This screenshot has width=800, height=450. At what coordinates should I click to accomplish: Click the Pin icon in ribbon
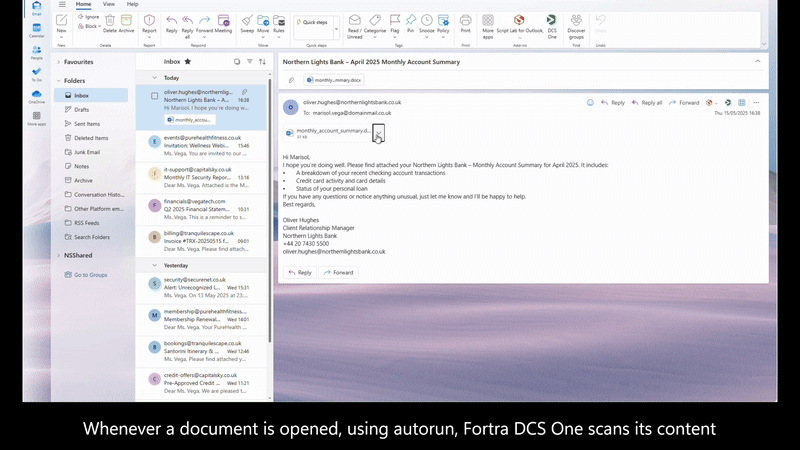point(410,20)
